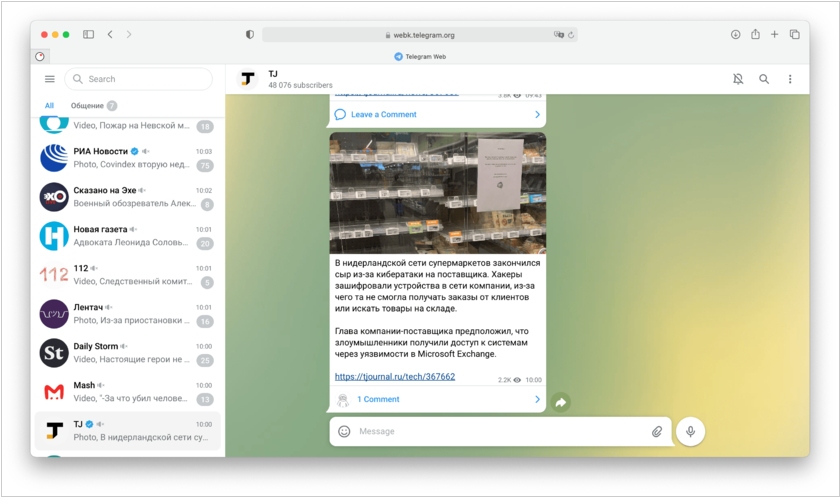Open the 112 channel chat

[x=128, y=275]
